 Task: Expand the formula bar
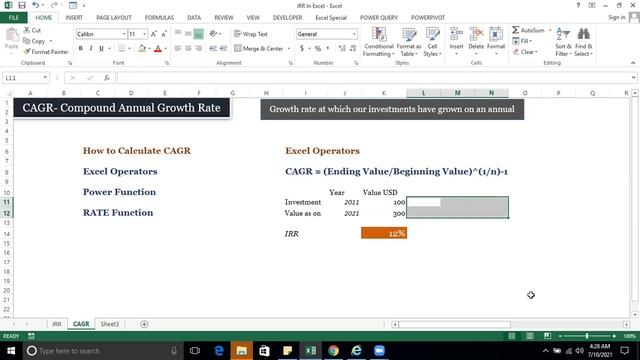coord(633,78)
